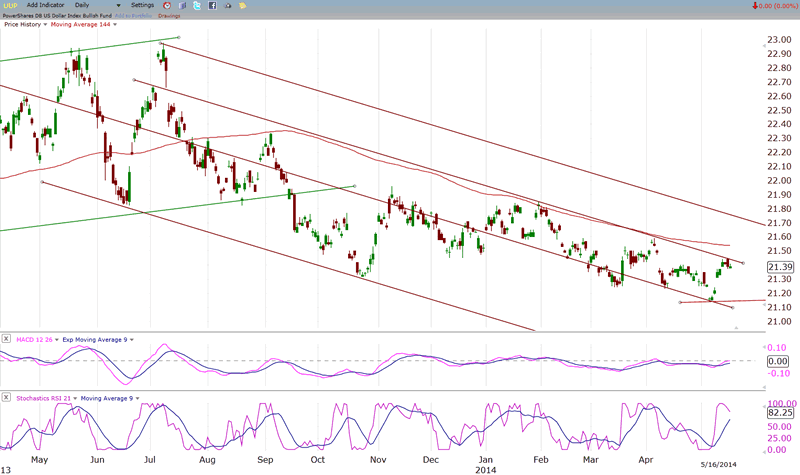Share chart via Facebook icon
The image size is (800, 475).
212,6
